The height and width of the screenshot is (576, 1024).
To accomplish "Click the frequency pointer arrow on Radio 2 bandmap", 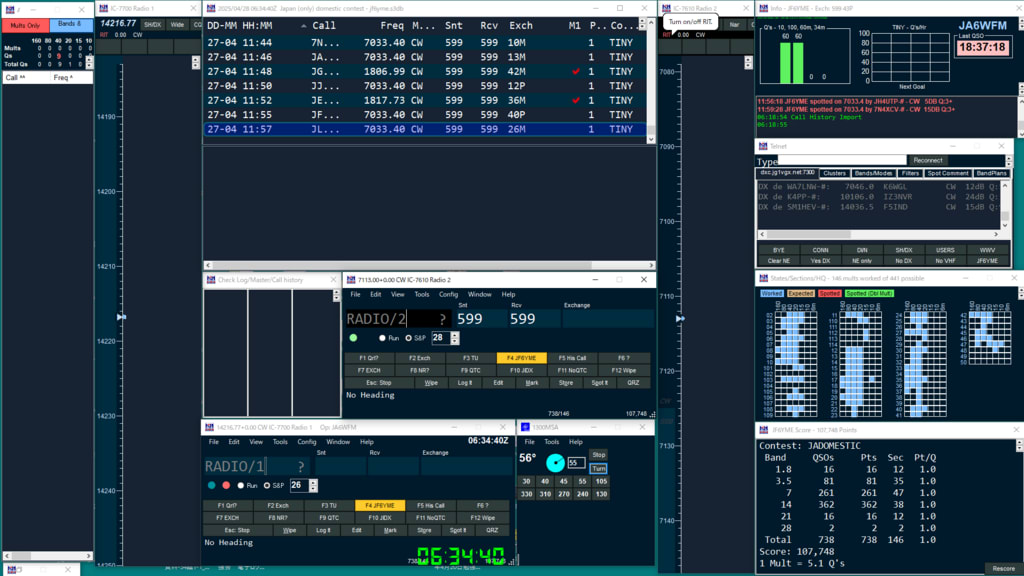I will pos(680,318).
